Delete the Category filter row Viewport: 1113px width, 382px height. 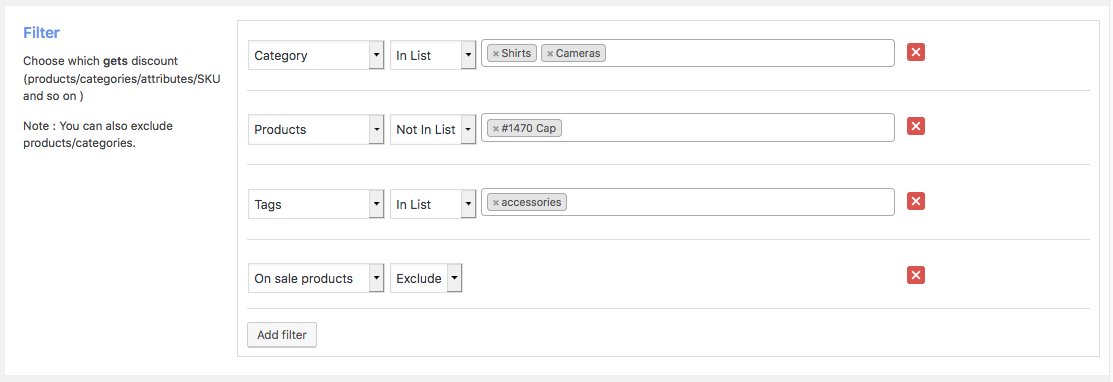[916, 53]
